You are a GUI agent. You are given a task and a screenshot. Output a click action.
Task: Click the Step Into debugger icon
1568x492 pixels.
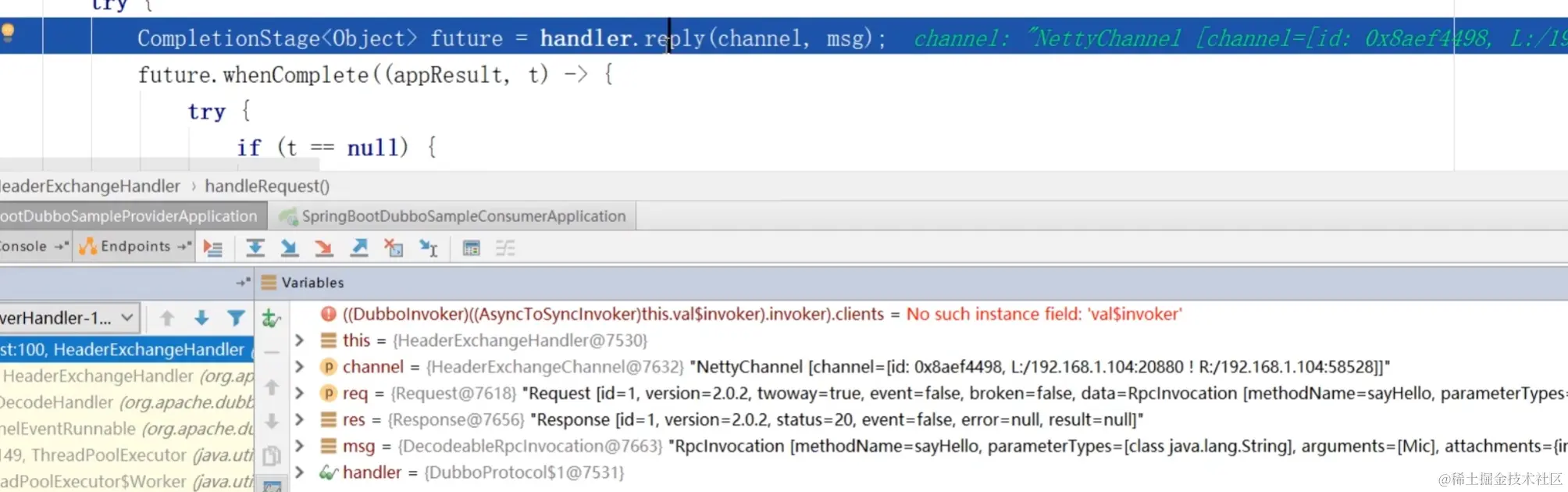(x=289, y=248)
